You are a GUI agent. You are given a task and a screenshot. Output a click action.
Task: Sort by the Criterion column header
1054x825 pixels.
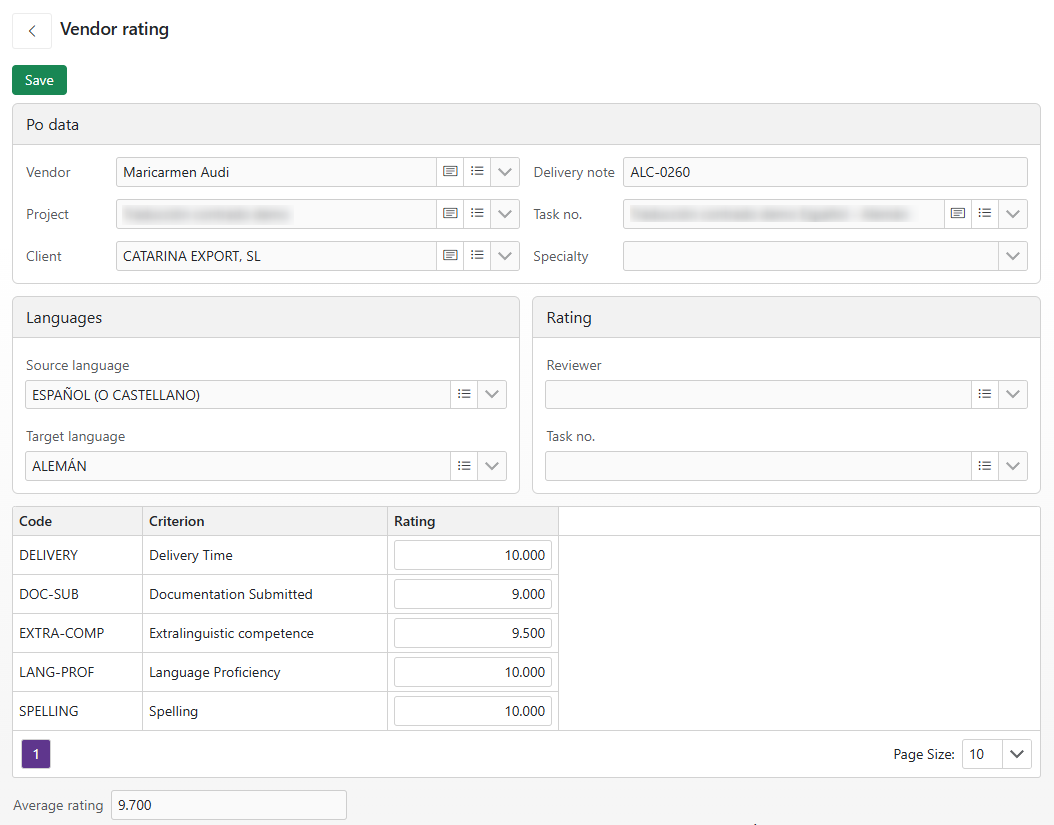265,521
